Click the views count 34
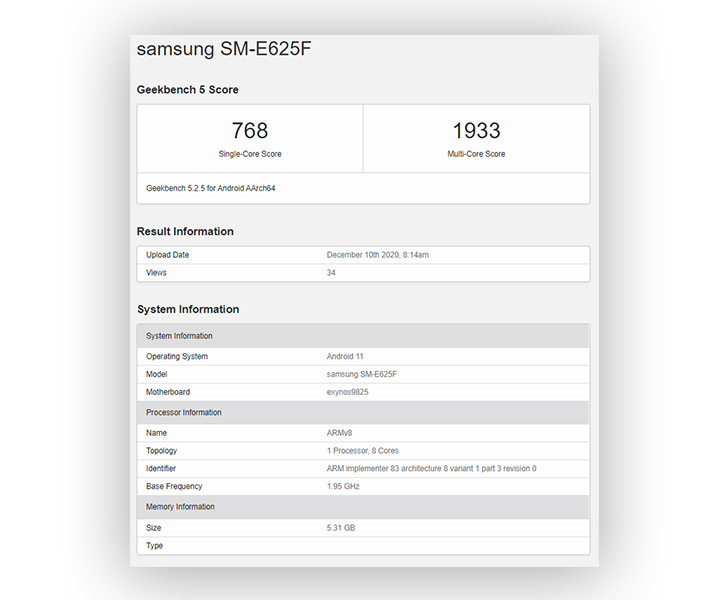728x600 pixels. pos(331,273)
